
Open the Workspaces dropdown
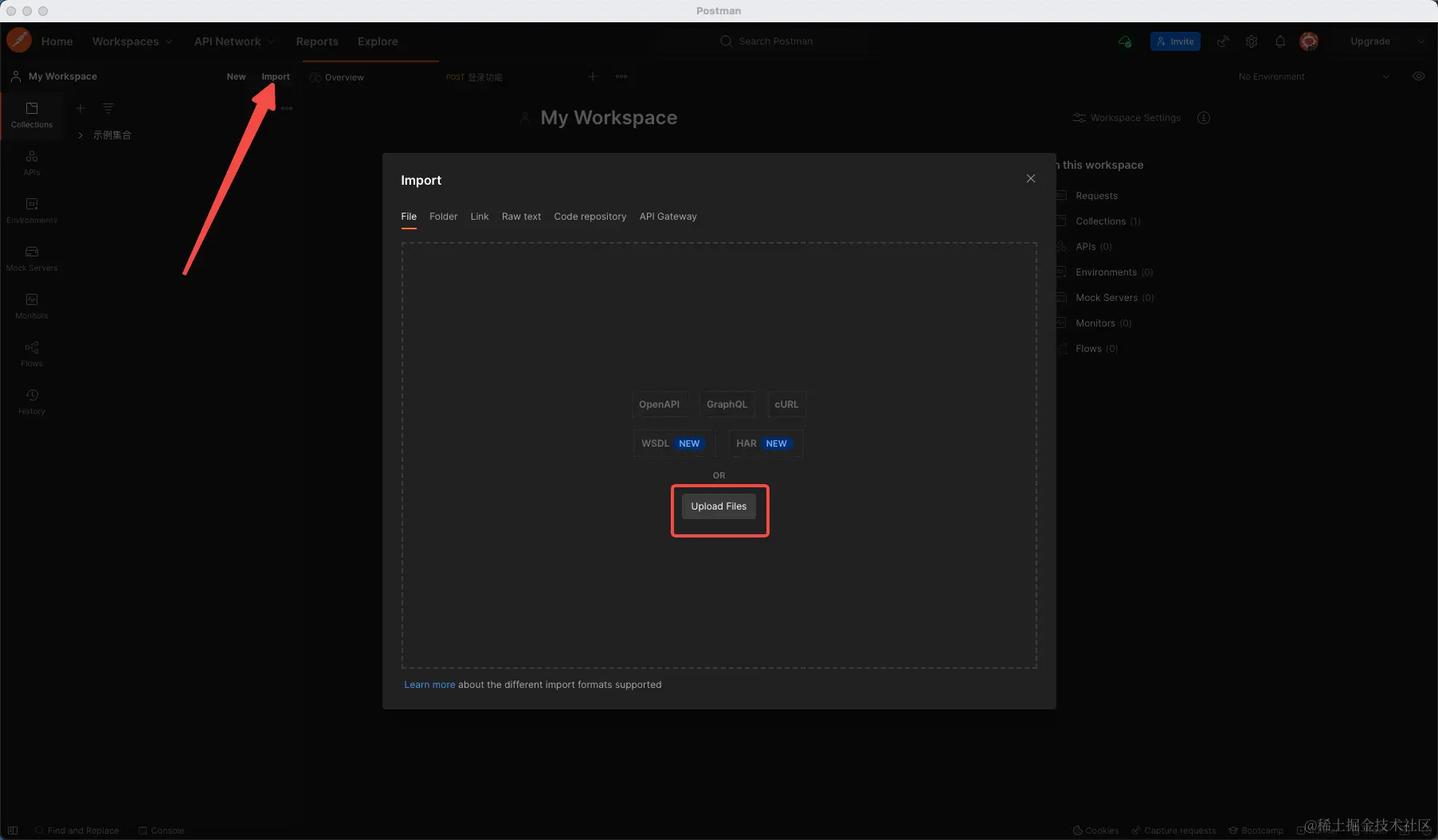click(132, 41)
